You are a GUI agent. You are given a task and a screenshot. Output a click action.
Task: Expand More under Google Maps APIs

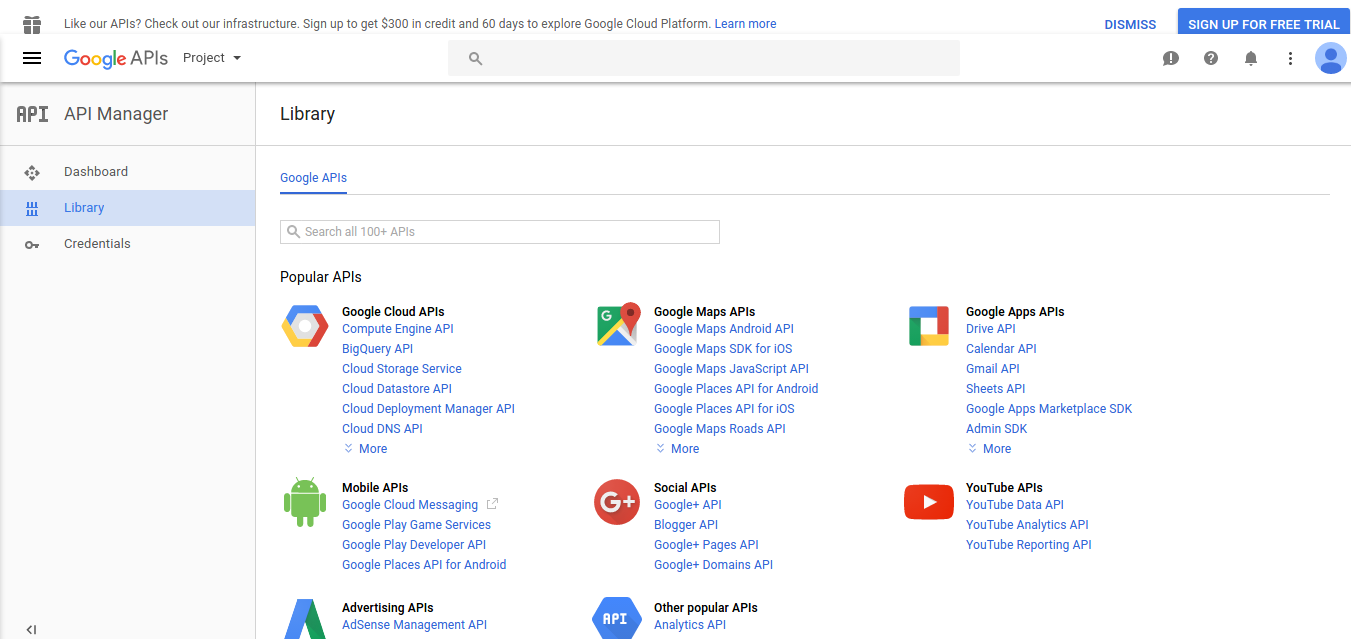tap(677, 449)
